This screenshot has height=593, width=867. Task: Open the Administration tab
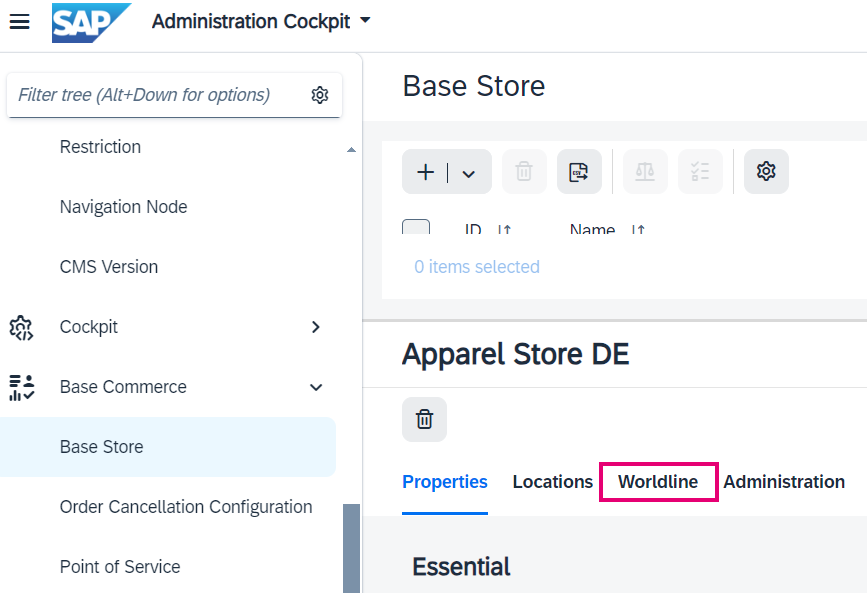[784, 482]
